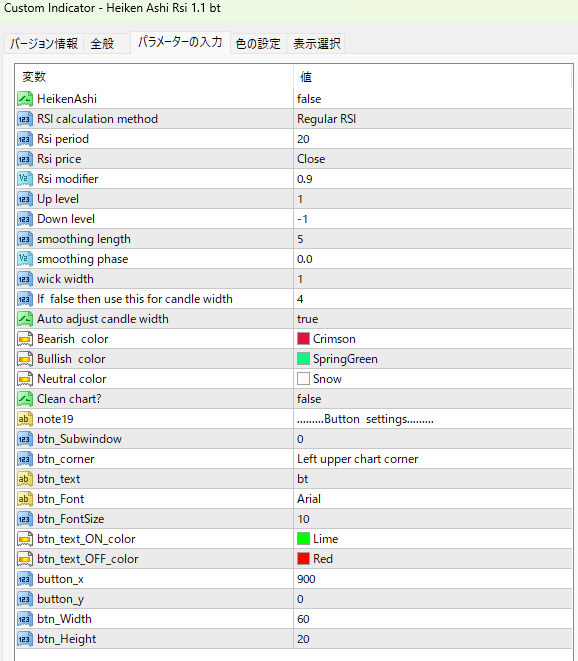Click the string icon next to btn_Font
Viewport: 578px width, 661px height.
pos(25,499)
